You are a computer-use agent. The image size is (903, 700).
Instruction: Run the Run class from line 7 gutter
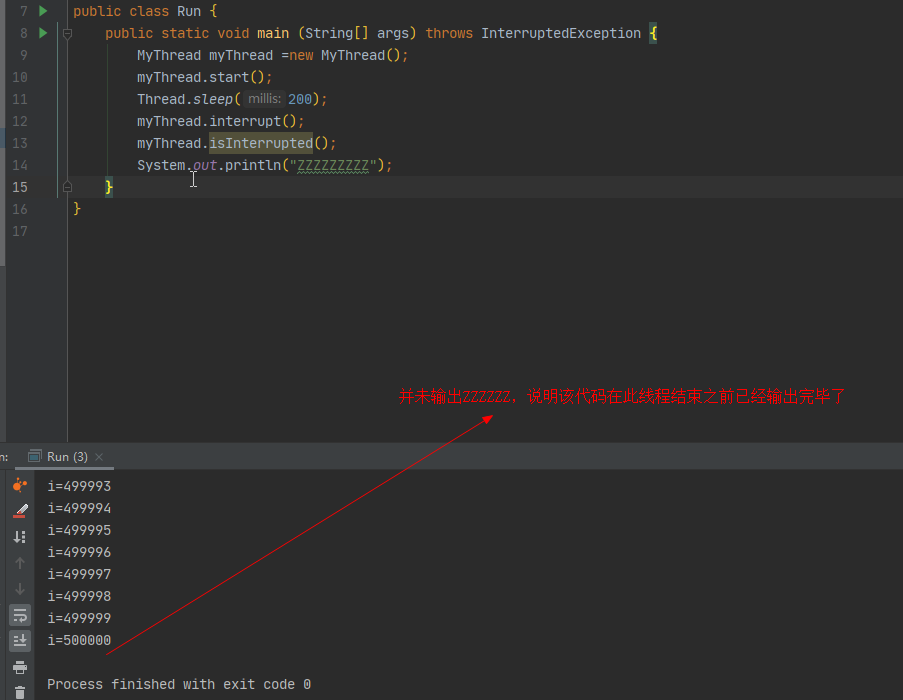pos(43,11)
